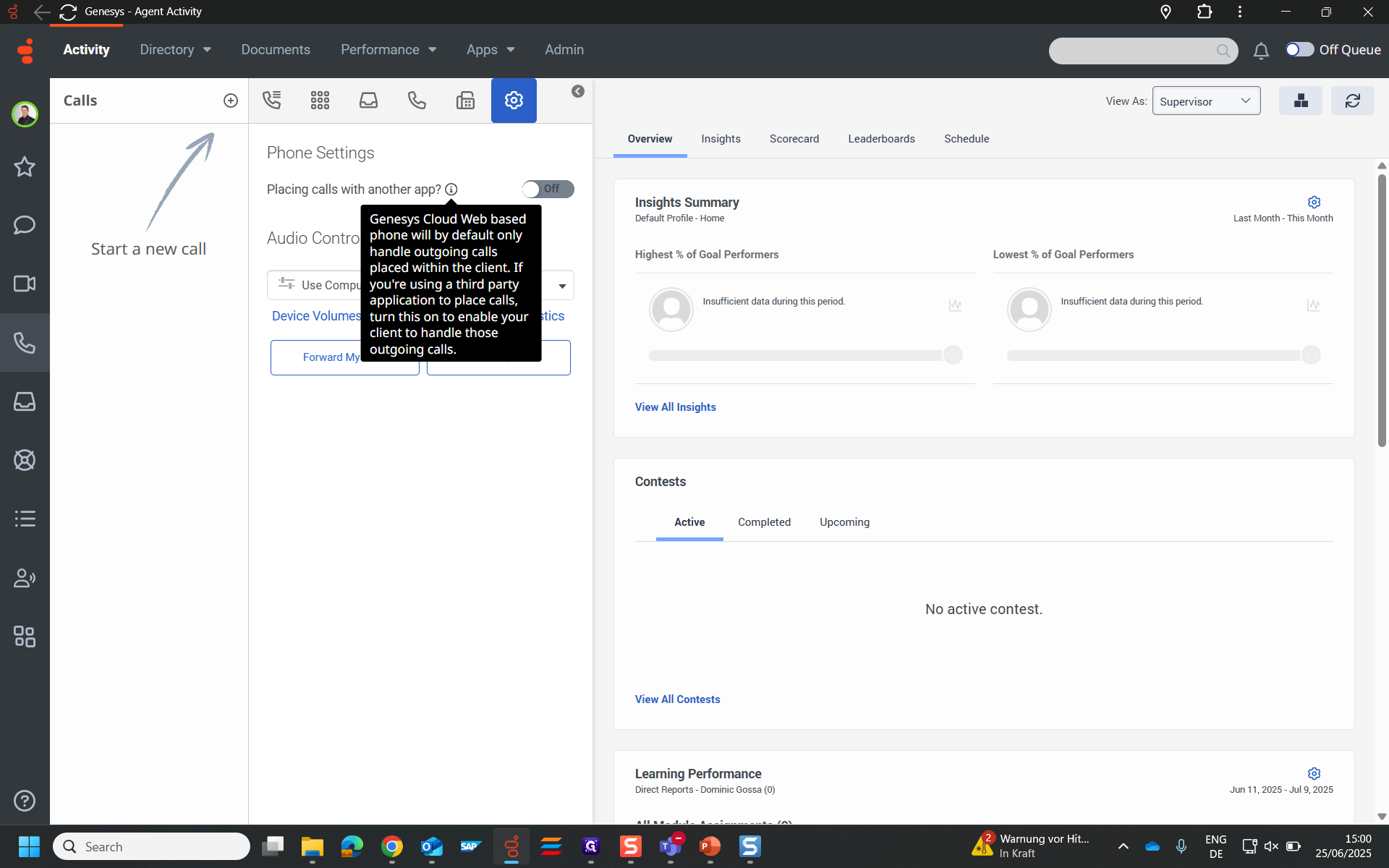
Task: Open Help question mark icon
Action: click(x=25, y=801)
